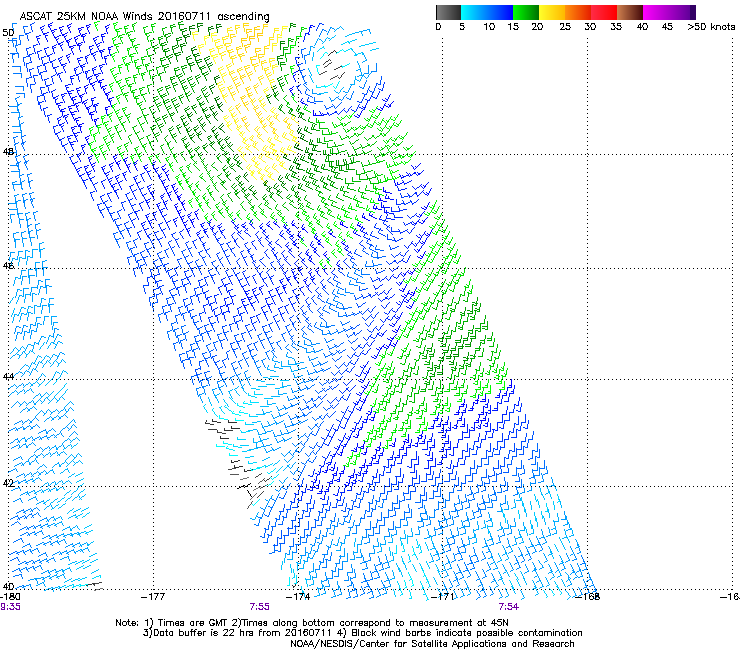Click the latitude label '48'

coord(8,152)
